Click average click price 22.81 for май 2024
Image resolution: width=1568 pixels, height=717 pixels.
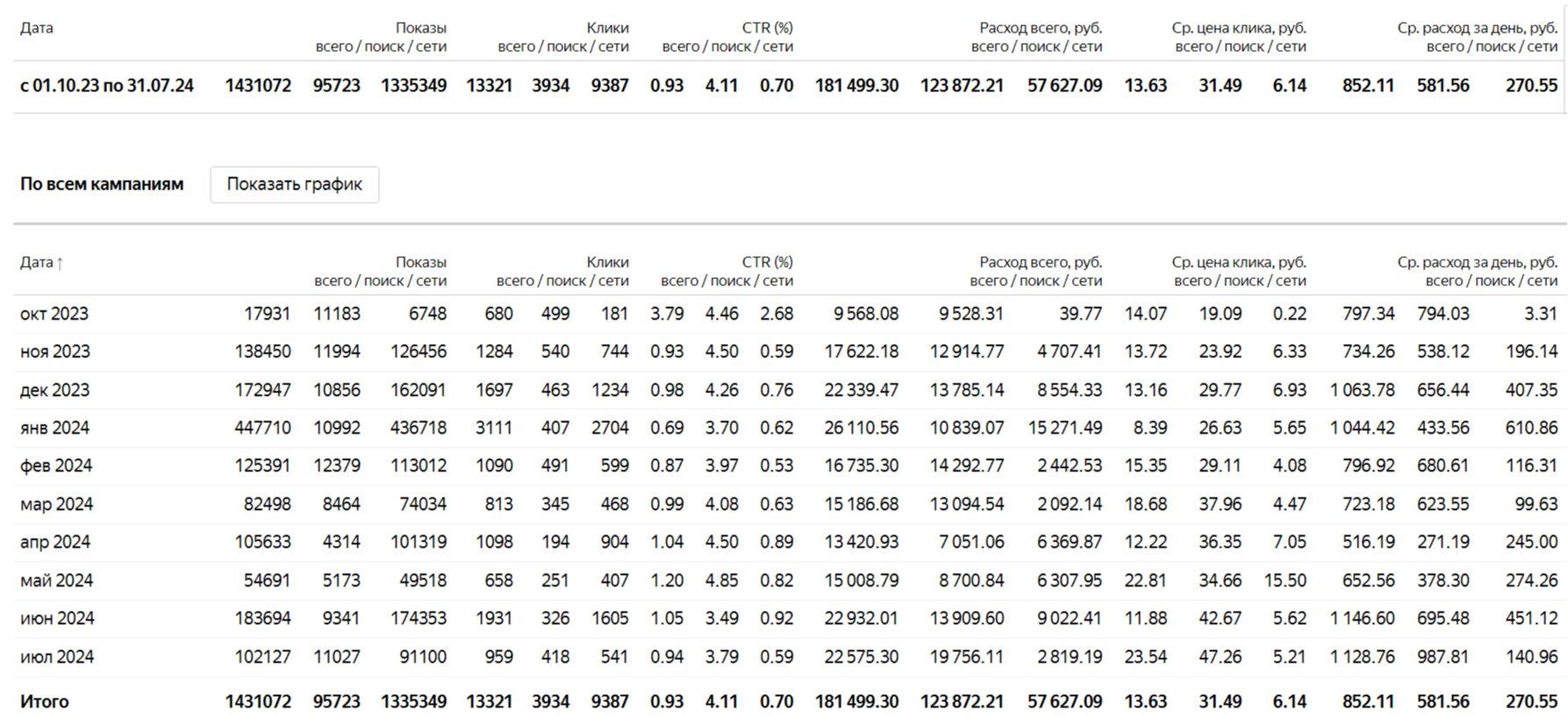click(x=1146, y=580)
